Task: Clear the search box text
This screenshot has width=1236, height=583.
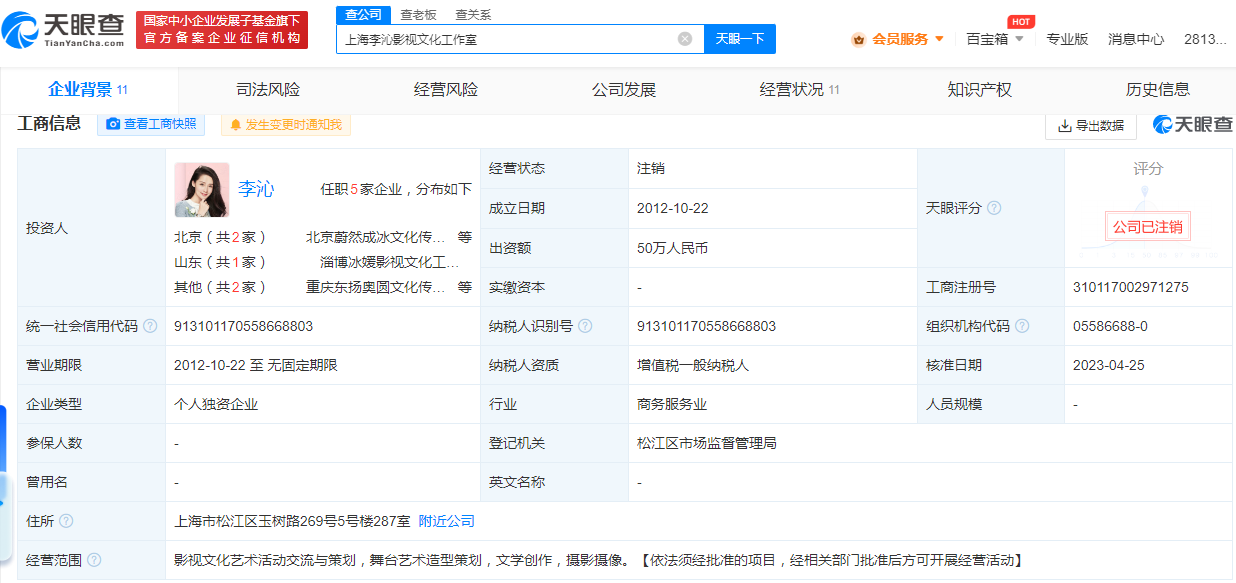Action: 685,39
